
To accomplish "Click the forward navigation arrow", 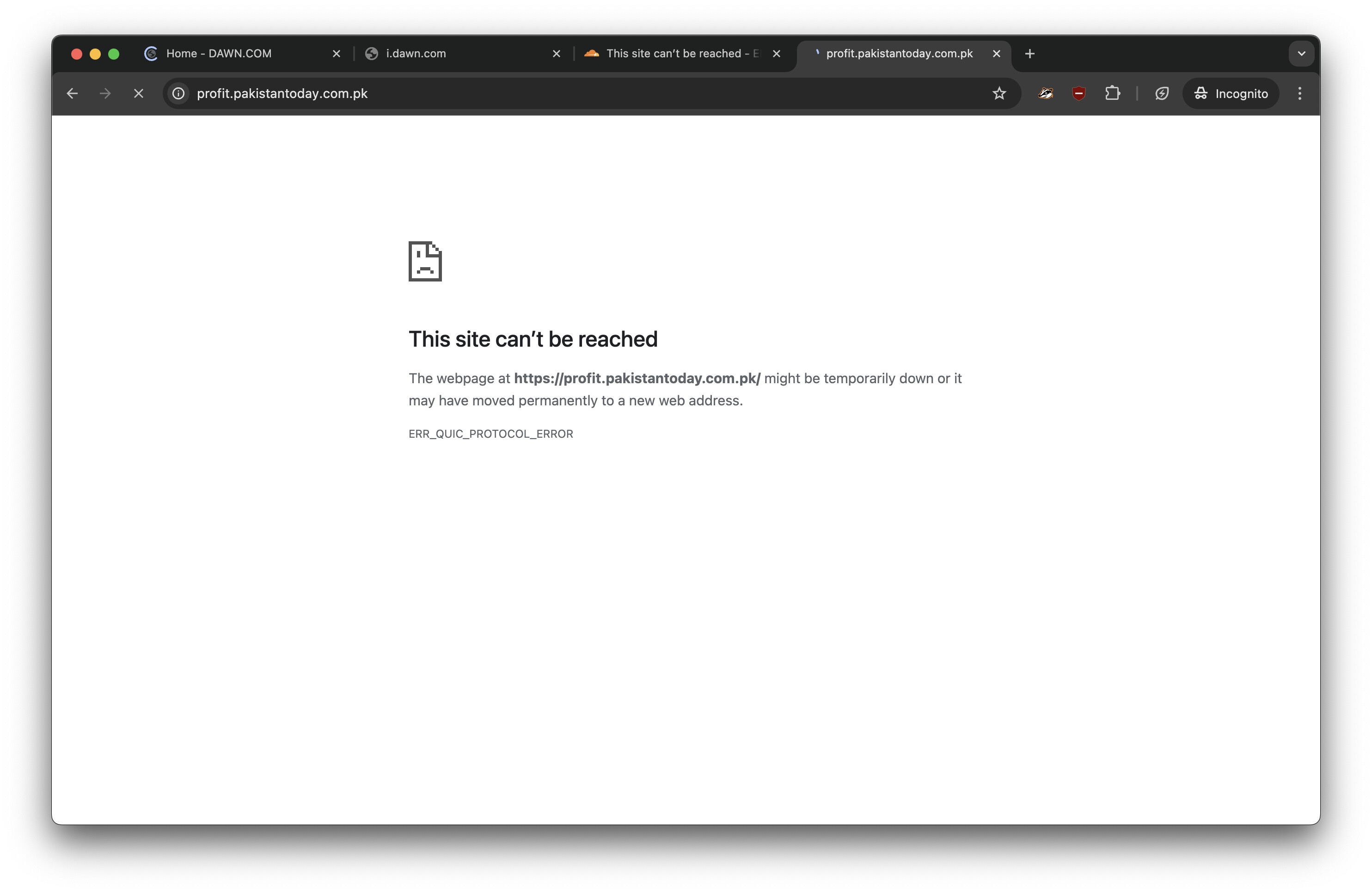I will click(x=105, y=93).
